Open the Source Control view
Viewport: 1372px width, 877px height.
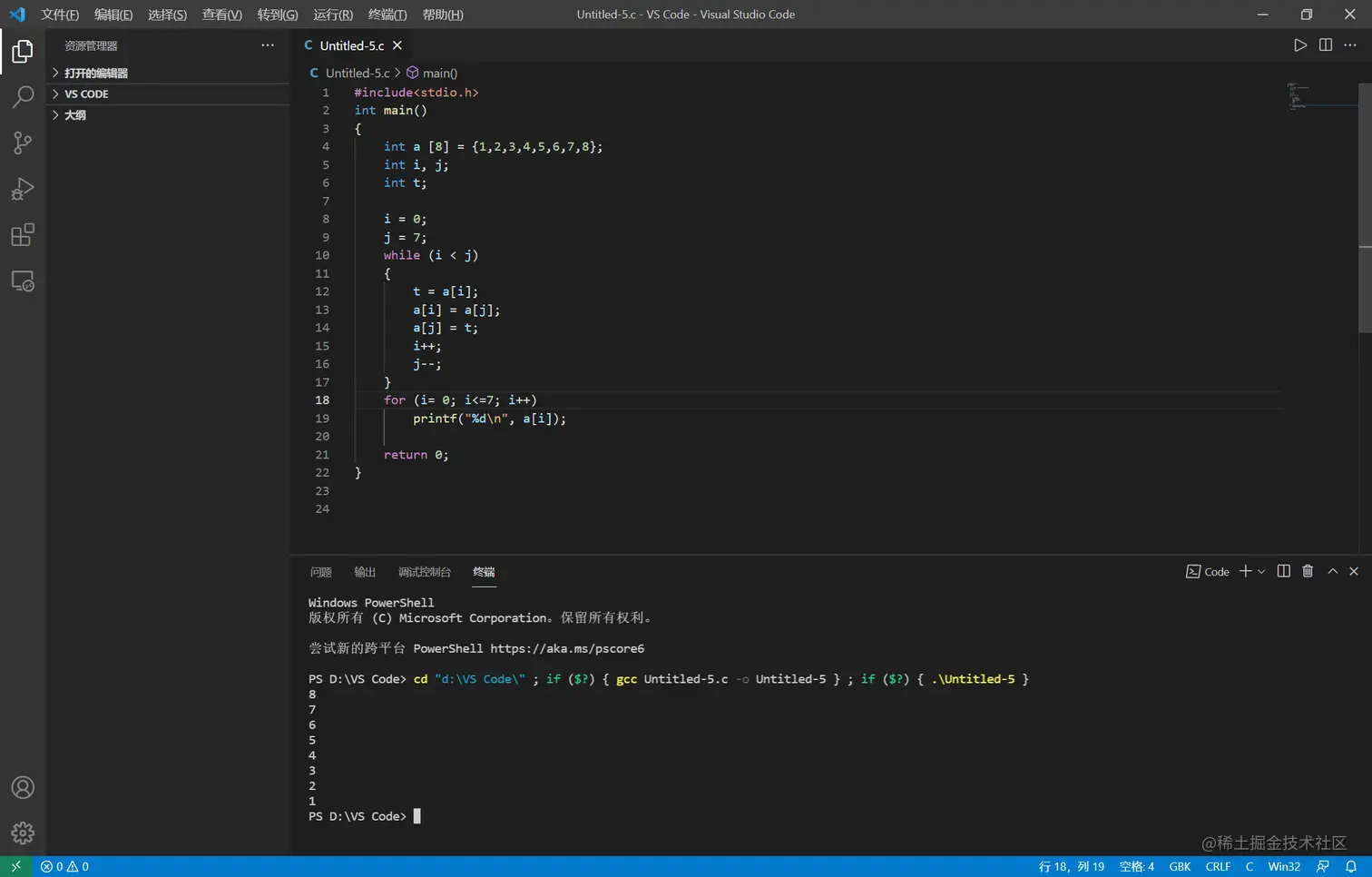click(23, 143)
